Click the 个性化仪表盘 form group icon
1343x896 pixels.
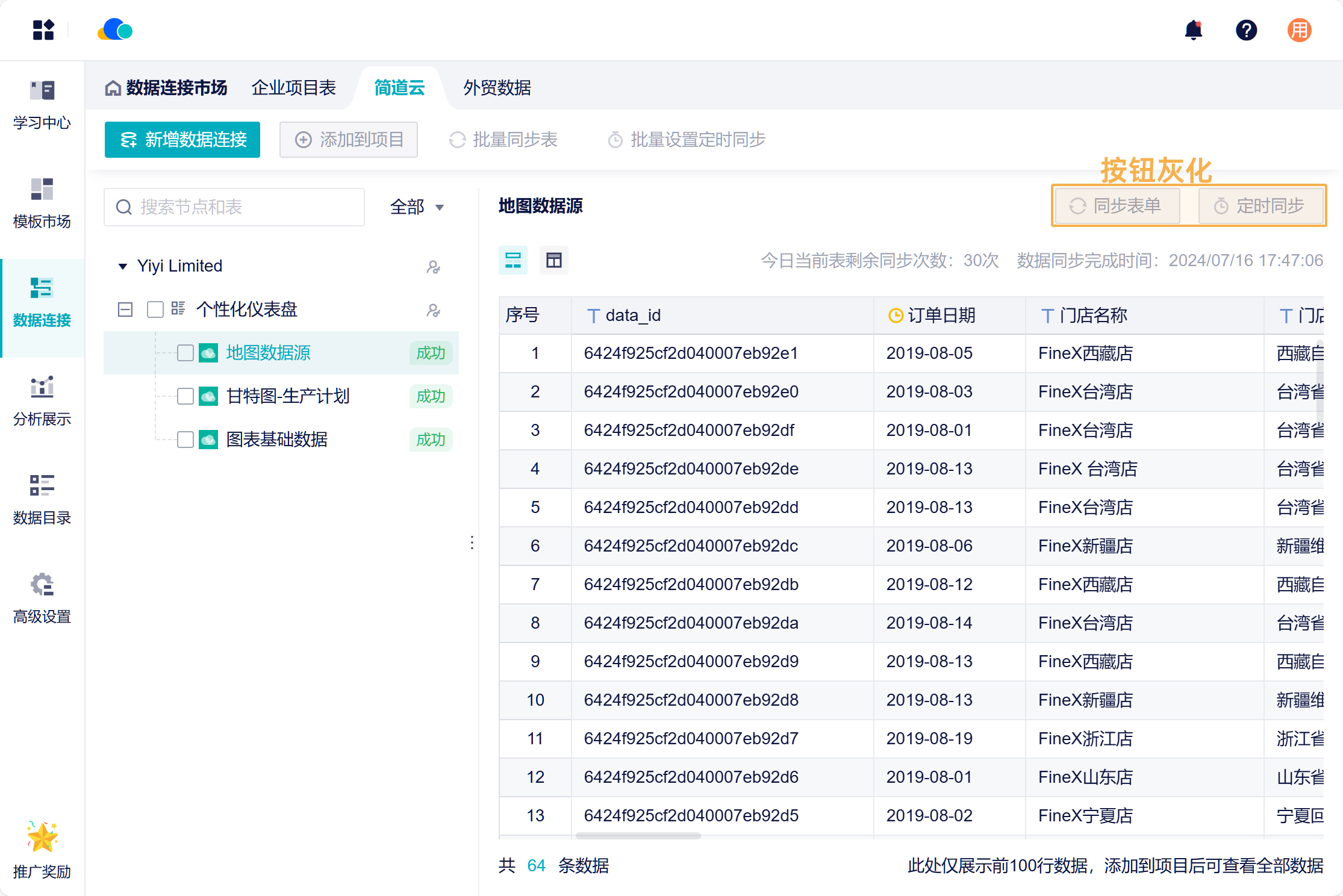click(x=178, y=309)
